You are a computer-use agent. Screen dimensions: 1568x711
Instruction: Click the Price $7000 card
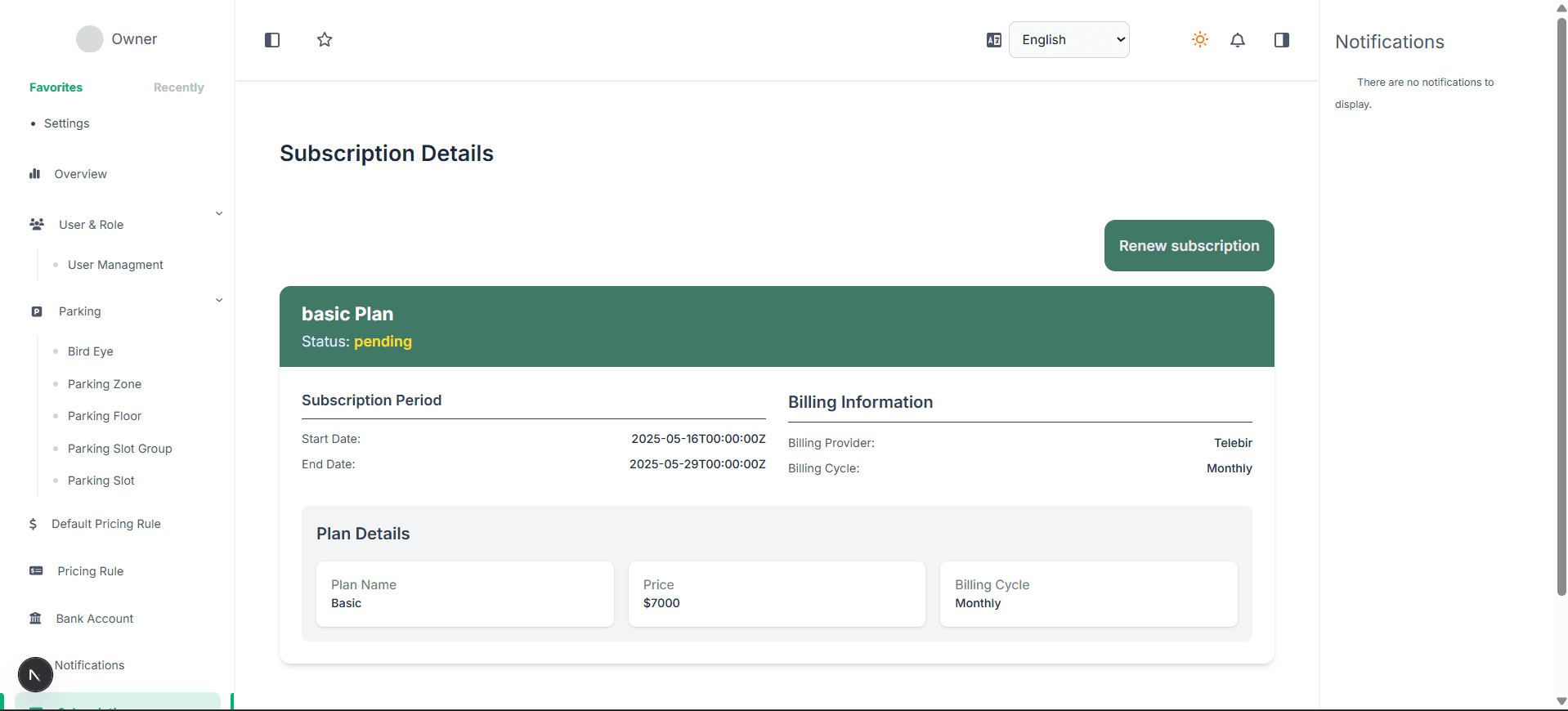[x=777, y=594]
